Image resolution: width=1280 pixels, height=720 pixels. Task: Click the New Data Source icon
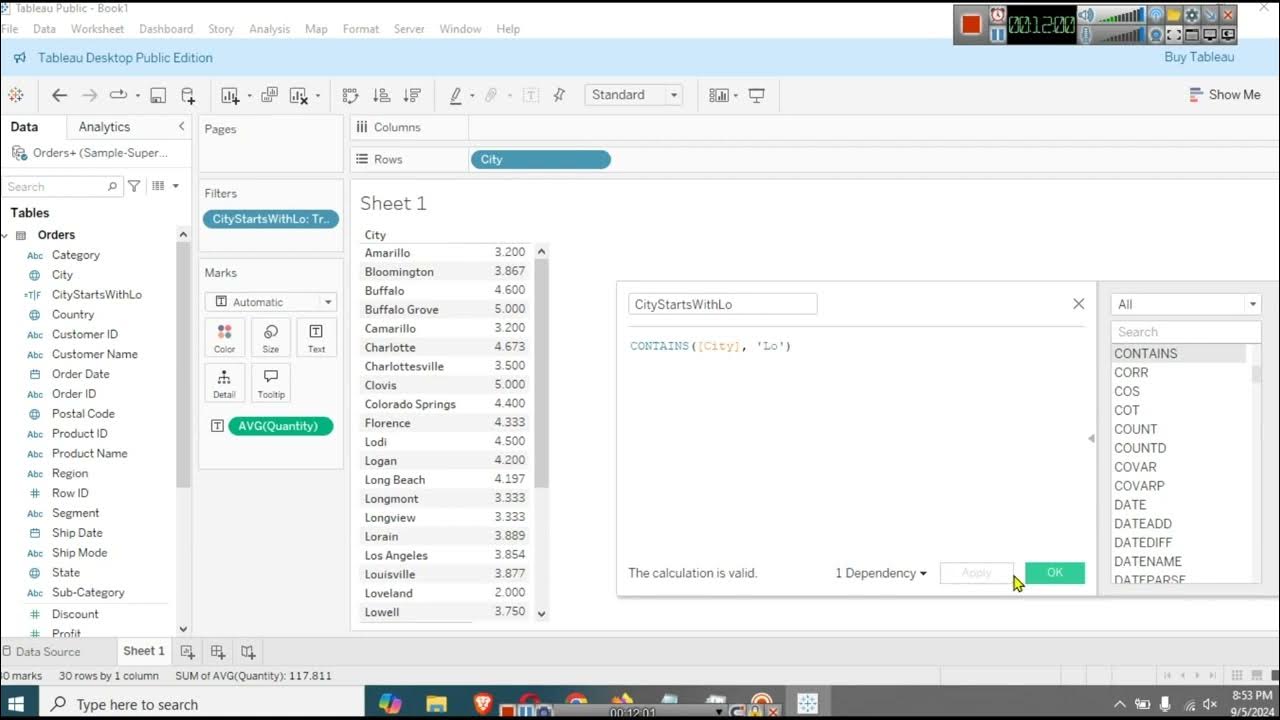click(188, 95)
